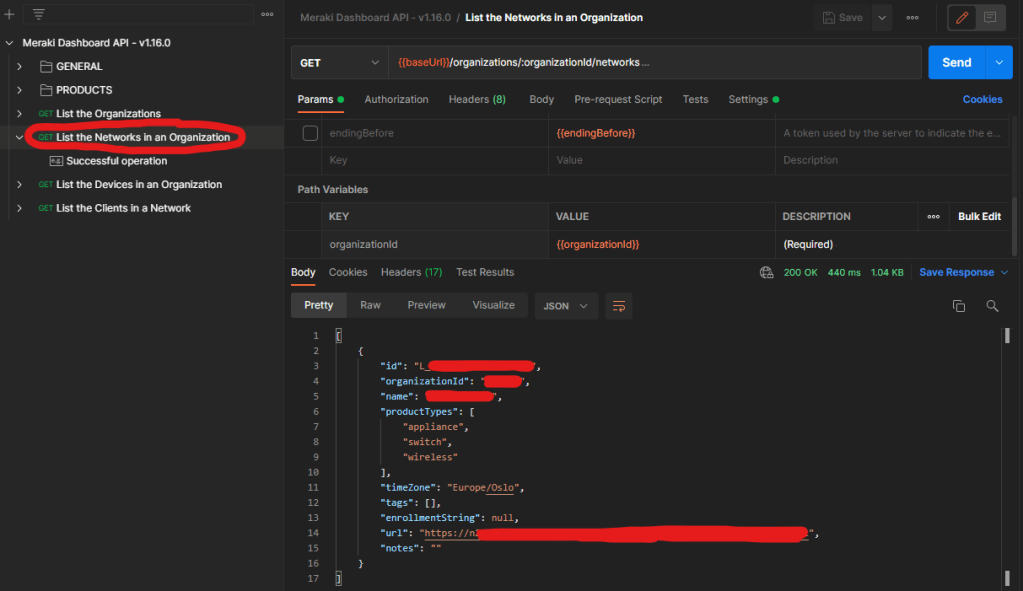Switch to the Test Results tab
This screenshot has width=1023, height=591.
(484, 272)
